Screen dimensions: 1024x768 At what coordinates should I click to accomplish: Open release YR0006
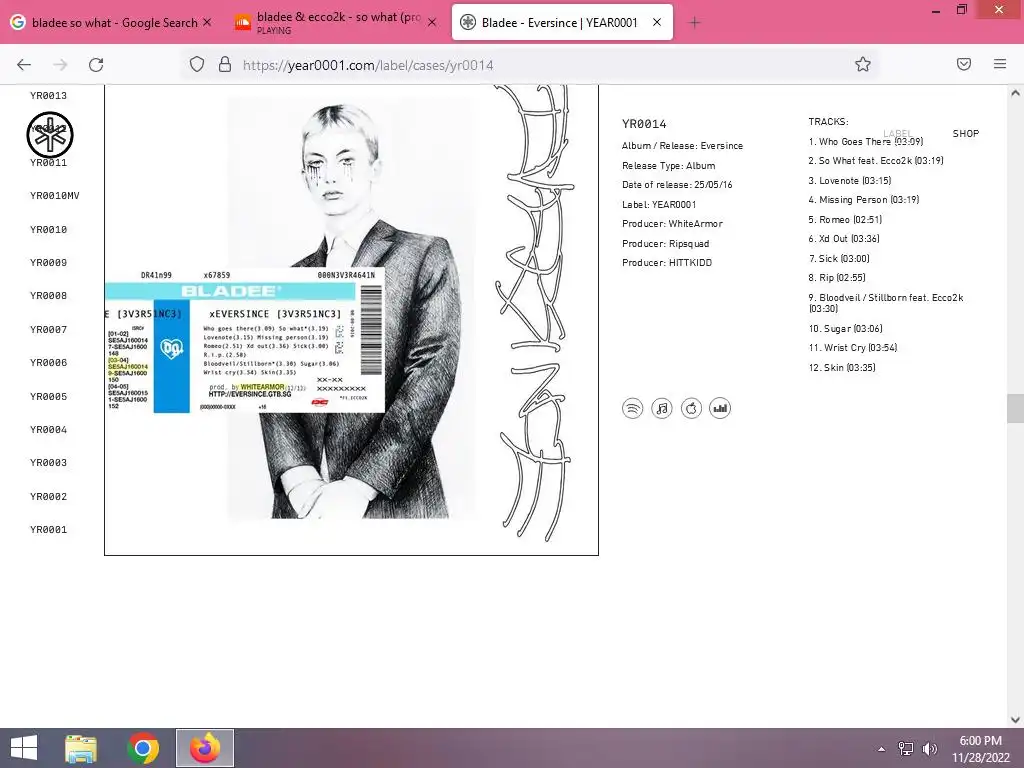(x=48, y=363)
